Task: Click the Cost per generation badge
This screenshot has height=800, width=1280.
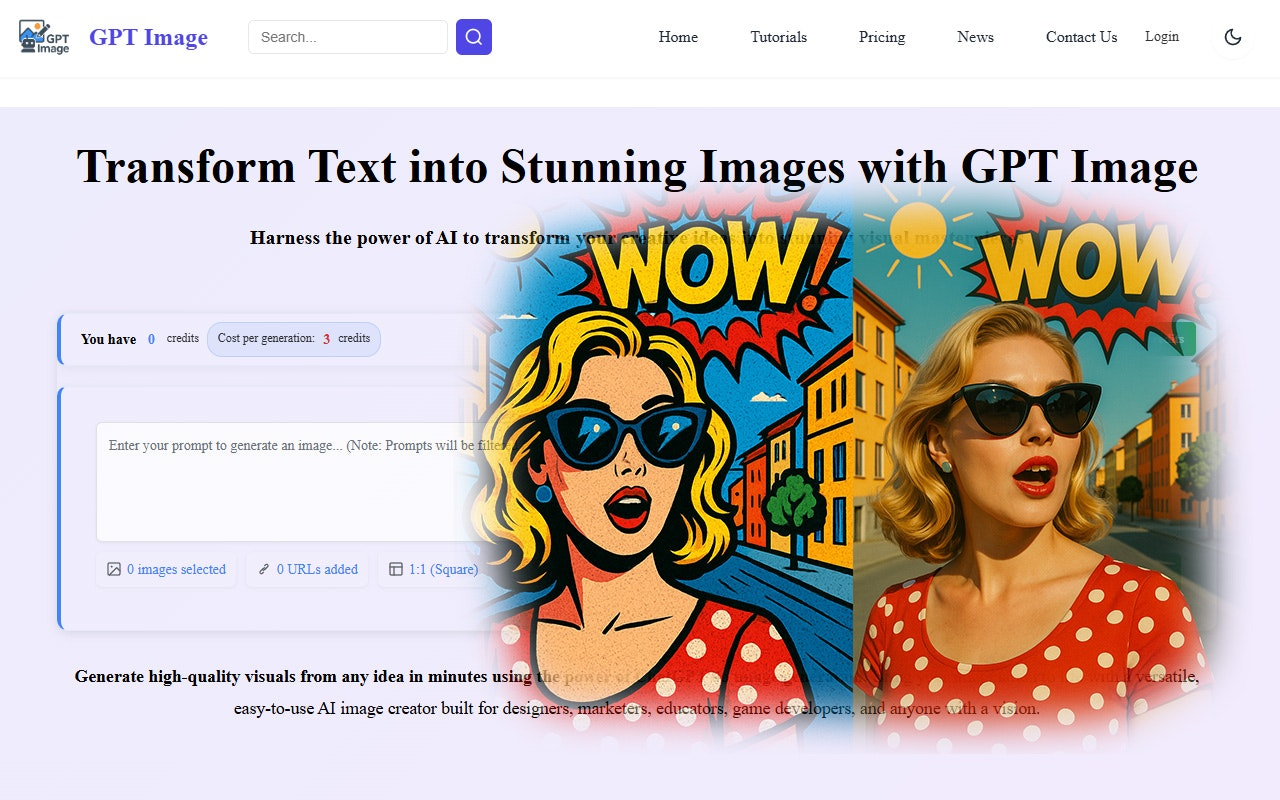Action: point(294,339)
